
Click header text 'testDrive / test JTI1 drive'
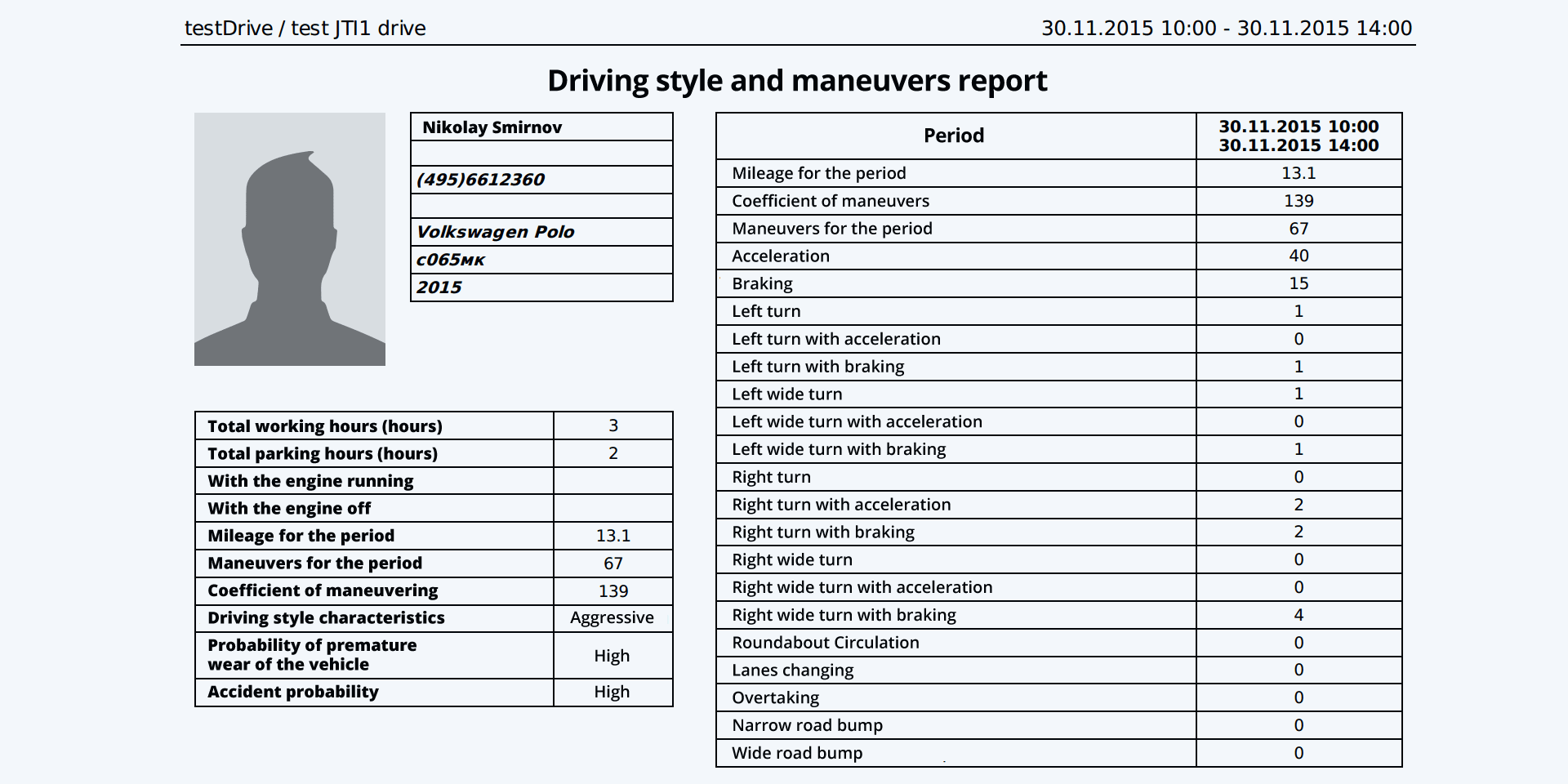tap(305, 29)
